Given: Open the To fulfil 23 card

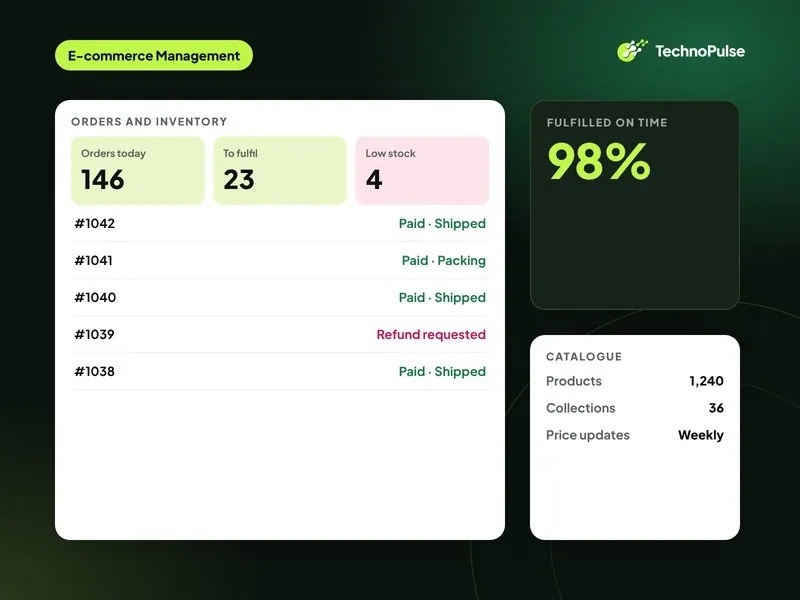Looking at the screenshot, I should 280,170.
